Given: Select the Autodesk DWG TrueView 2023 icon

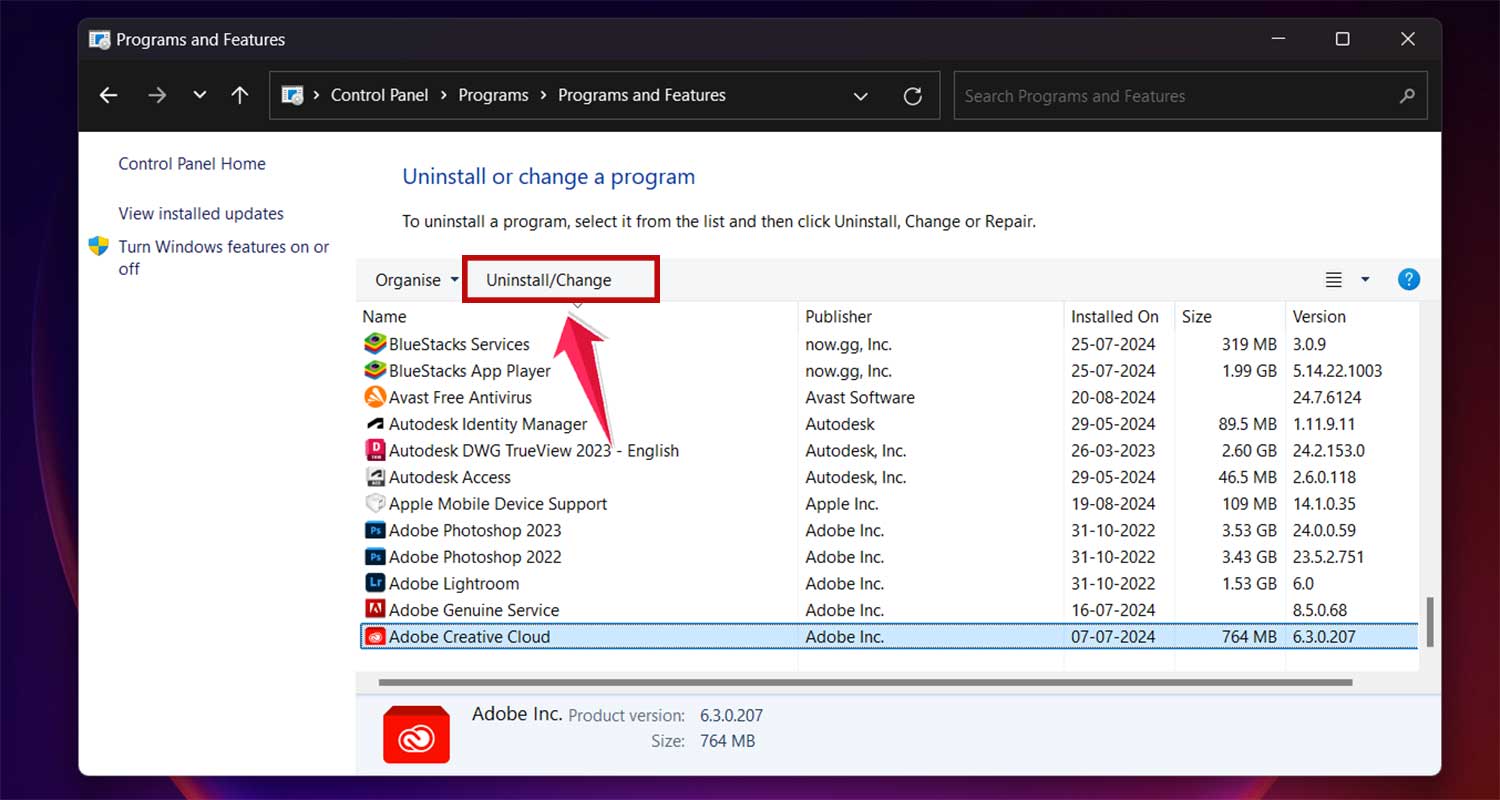Looking at the screenshot, I should coord(375,451).
